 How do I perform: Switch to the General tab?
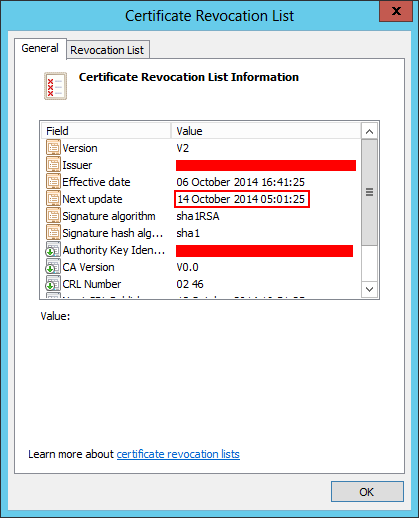click(40, 48)
